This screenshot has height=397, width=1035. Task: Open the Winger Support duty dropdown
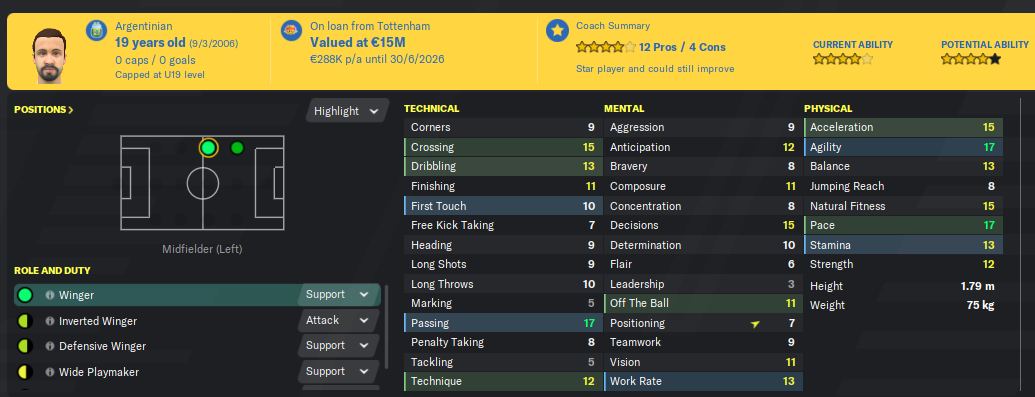[337, 295]
